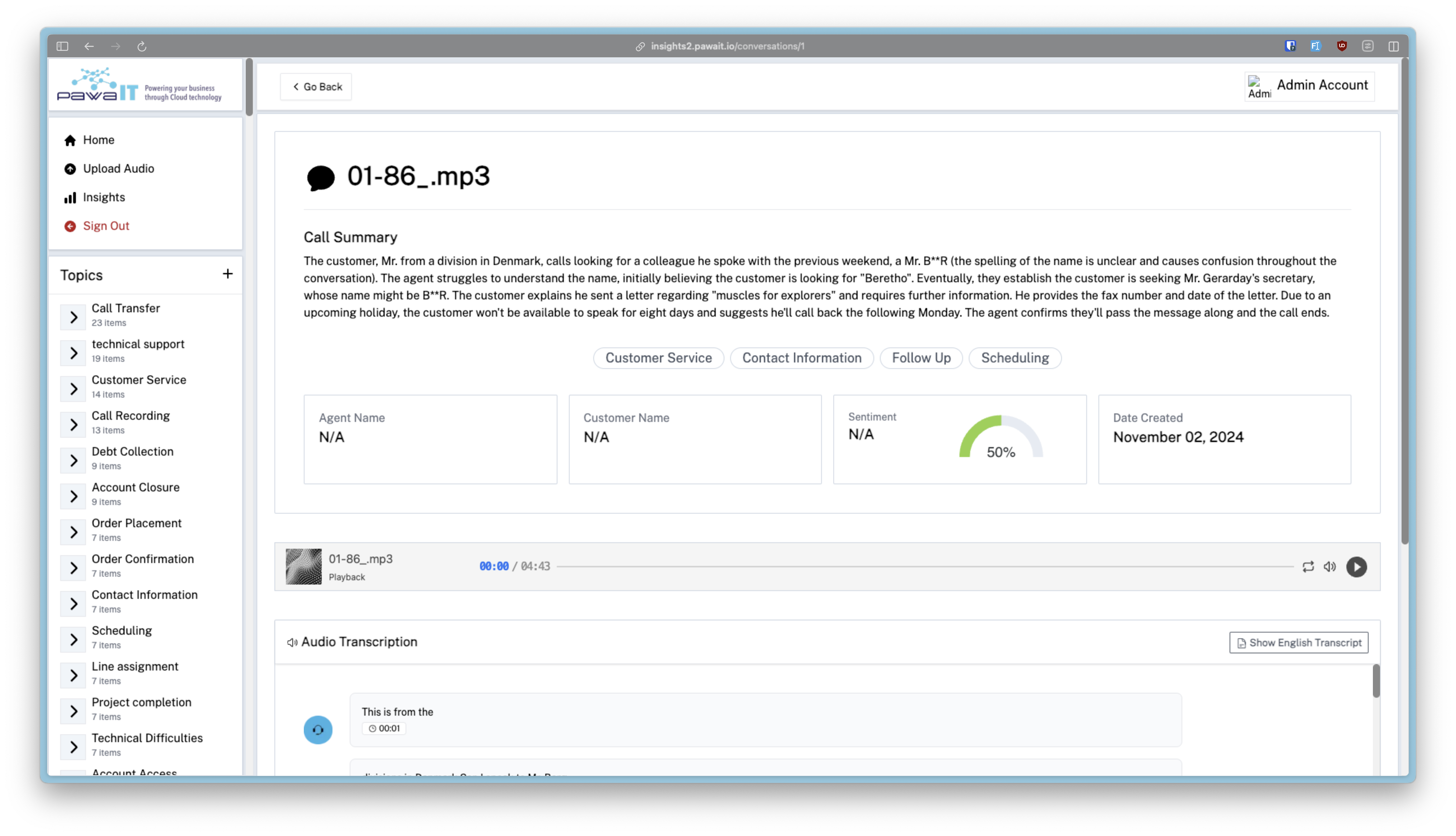Click the Follow Up topic tag

[x=921, y=358]
